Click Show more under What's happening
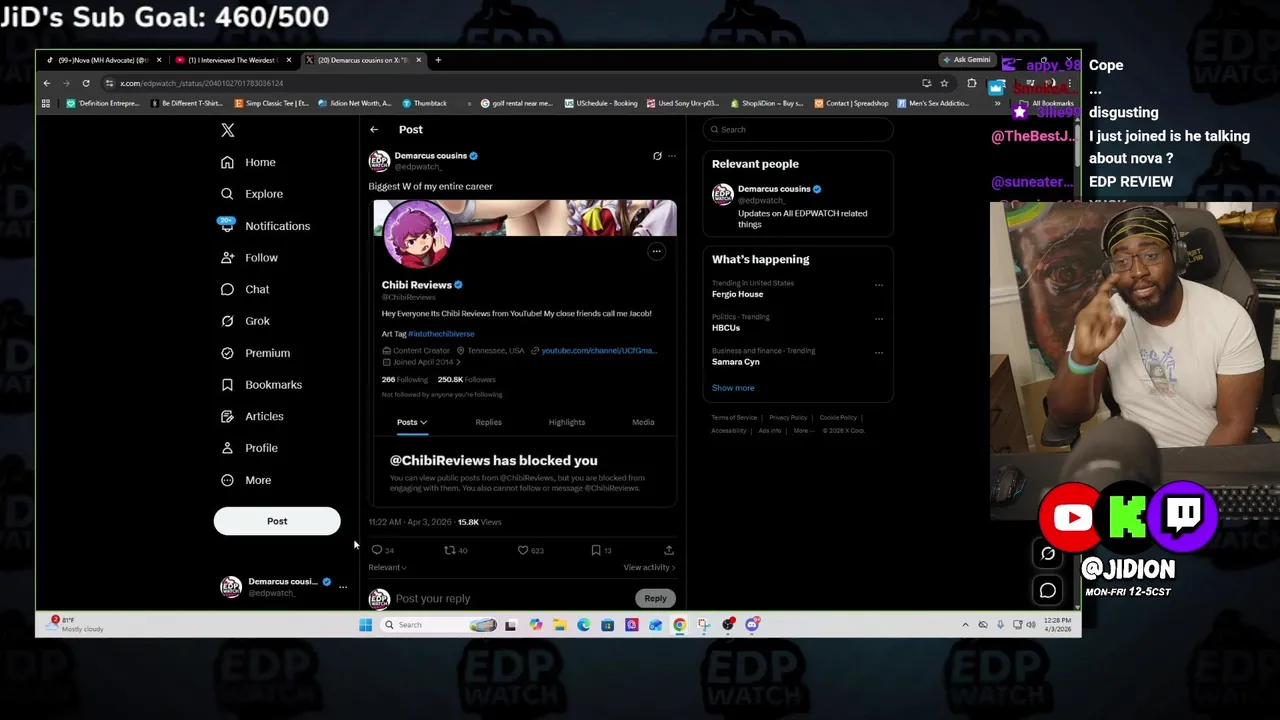Image resolution: width=1280 pixels, height=720 pixels. (733, 388)
